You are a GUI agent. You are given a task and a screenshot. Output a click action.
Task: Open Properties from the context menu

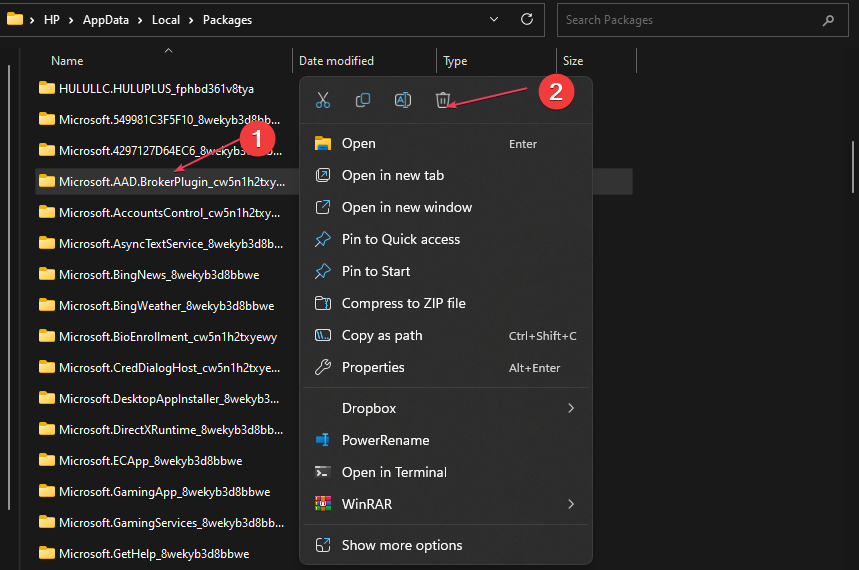click(446, 367)
